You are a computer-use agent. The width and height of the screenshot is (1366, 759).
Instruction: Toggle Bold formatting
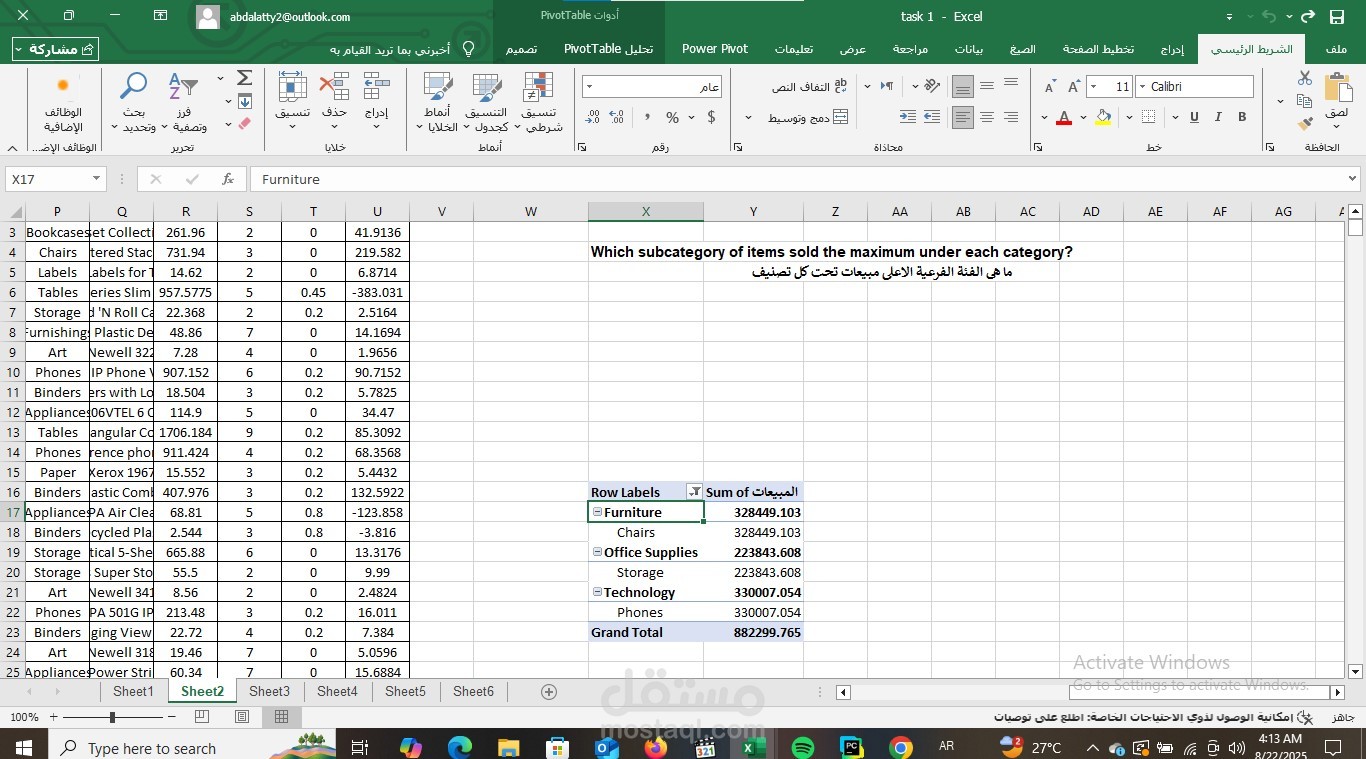(1242, 117)
